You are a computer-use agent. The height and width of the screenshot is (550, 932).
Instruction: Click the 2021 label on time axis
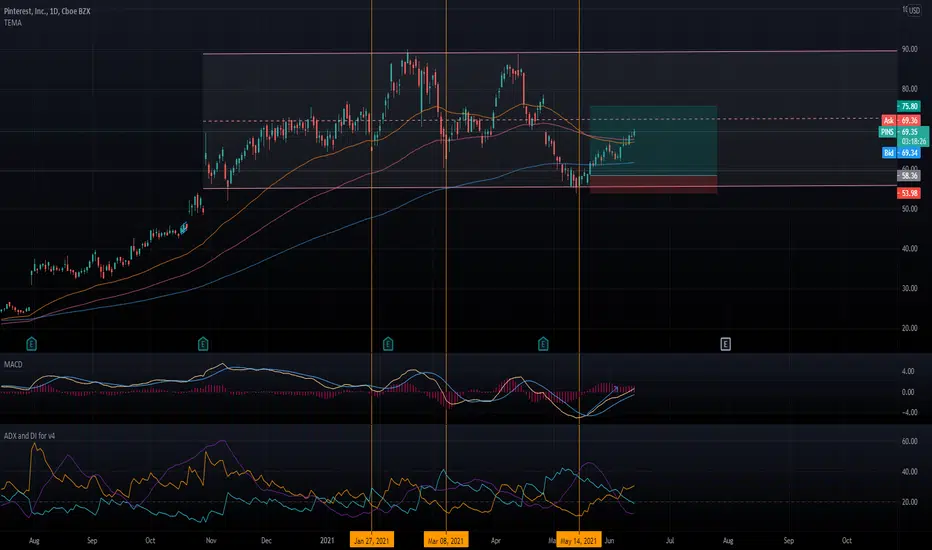(327, 540)
